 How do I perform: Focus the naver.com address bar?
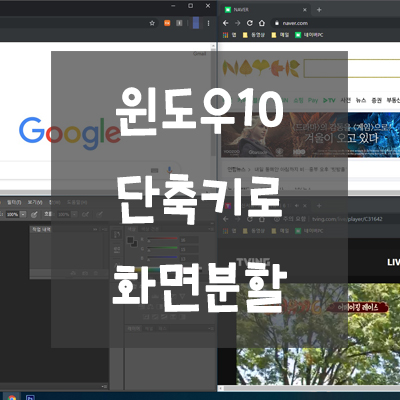pyautogui.click(x=335, y=23)
